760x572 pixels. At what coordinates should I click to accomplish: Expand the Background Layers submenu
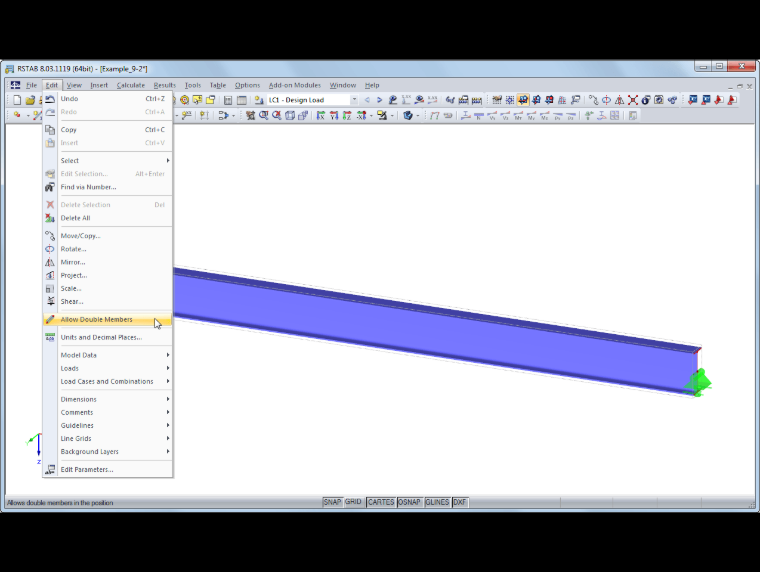click(108, 452)
